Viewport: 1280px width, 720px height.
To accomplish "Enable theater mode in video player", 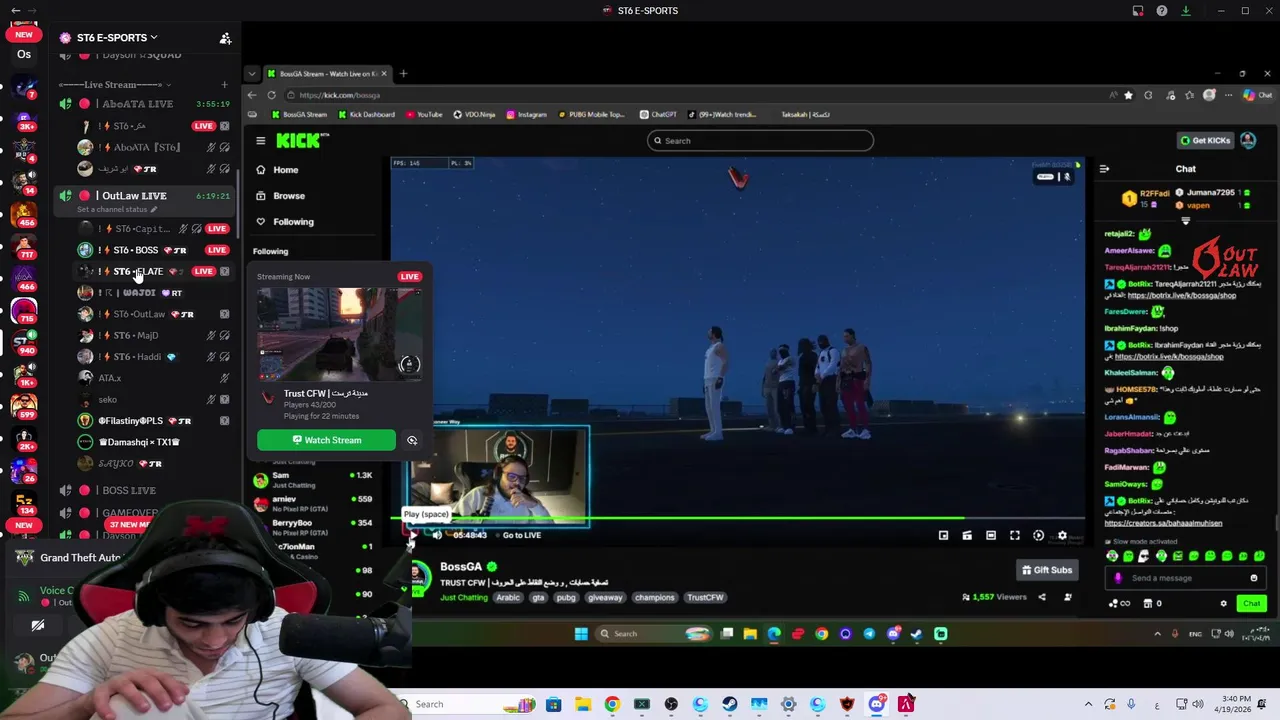I will 990,535.
